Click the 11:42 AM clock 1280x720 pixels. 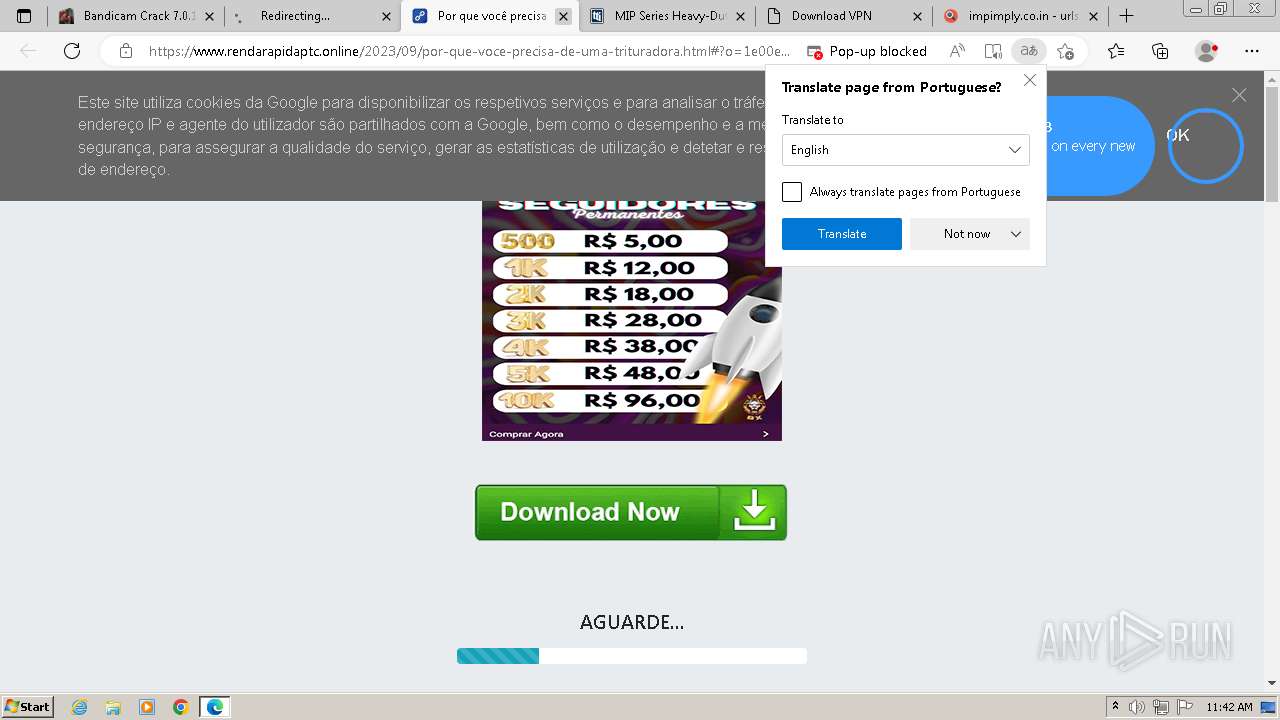point(1229,707)
